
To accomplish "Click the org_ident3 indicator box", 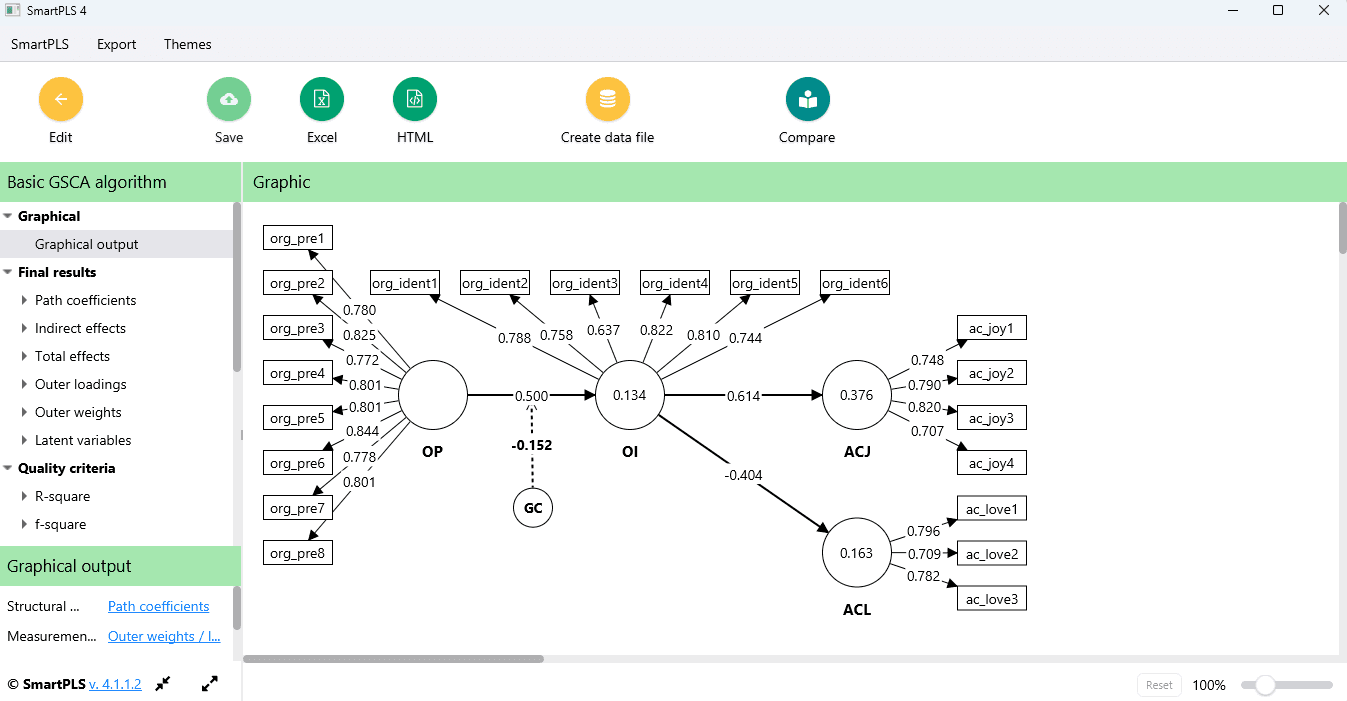I will pos(585,283).
